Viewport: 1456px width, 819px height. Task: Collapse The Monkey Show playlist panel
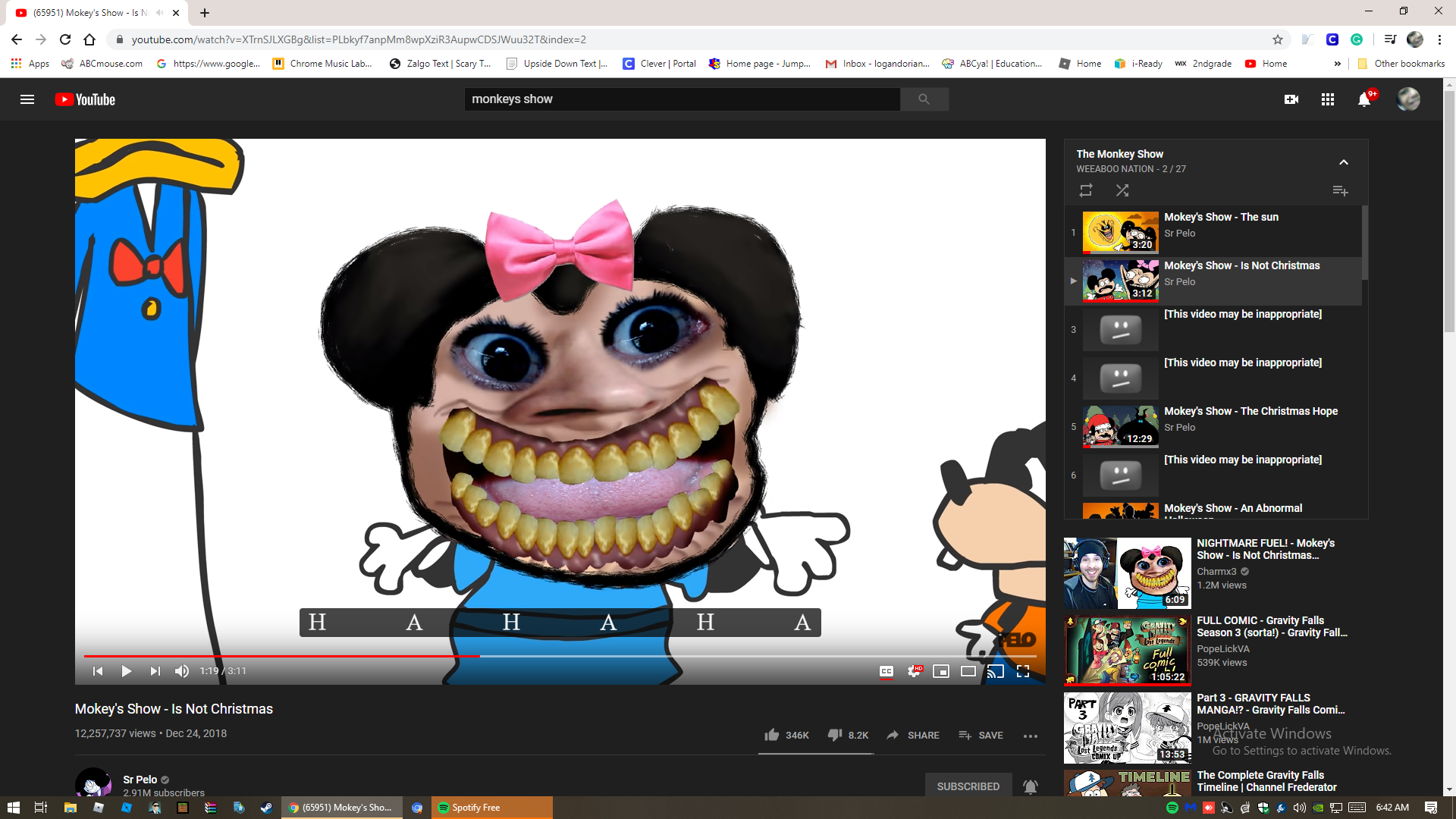1344,162
